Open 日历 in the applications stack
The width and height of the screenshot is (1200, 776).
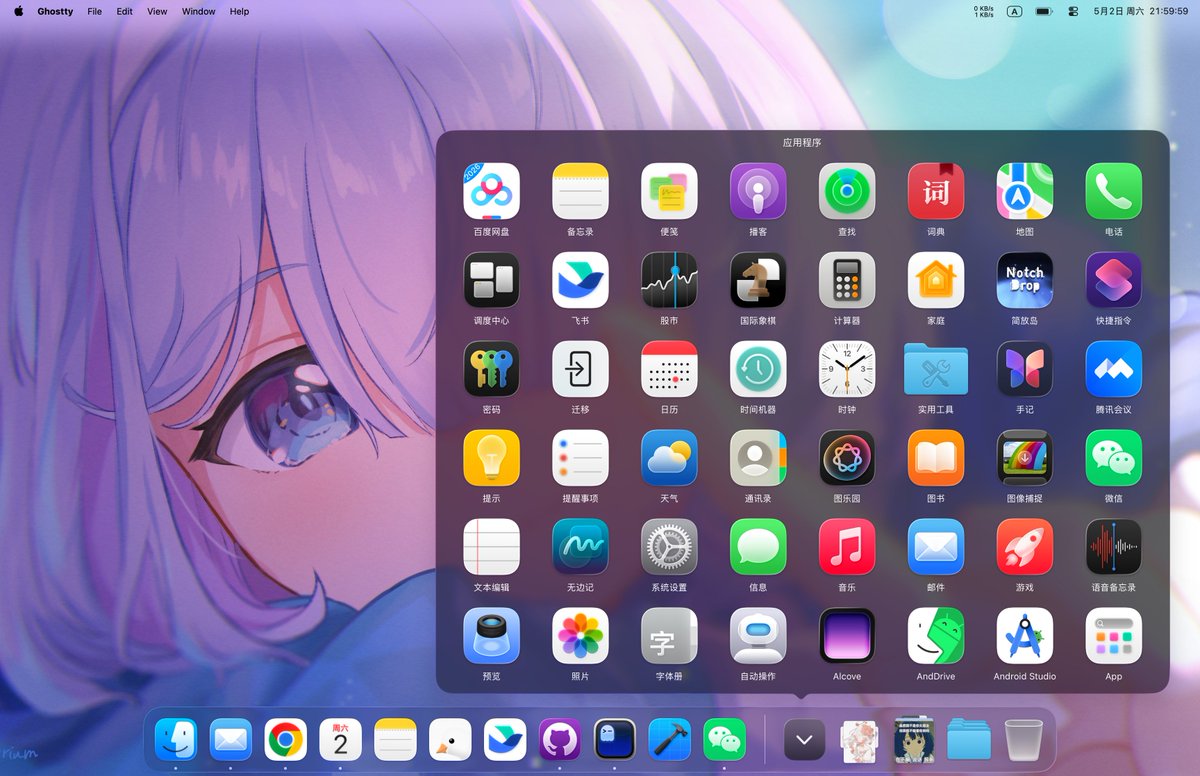tap(669, 369)
